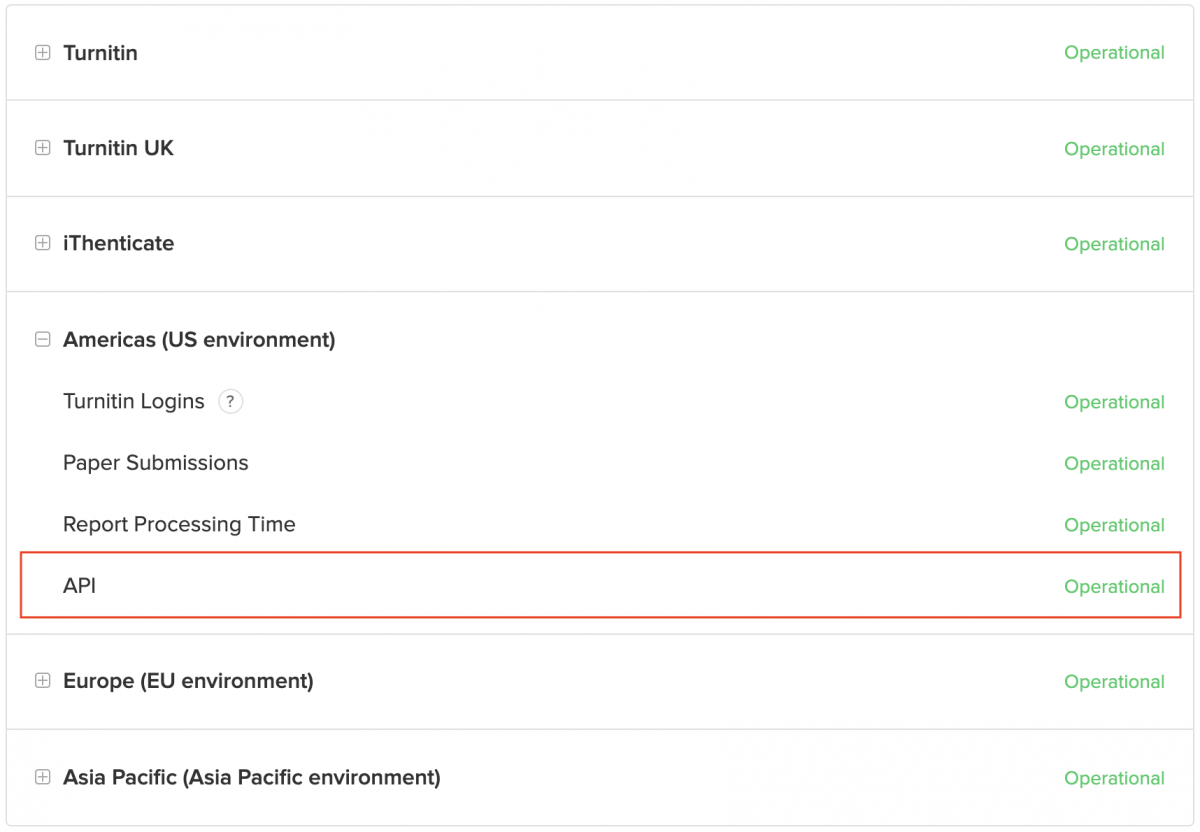Click the Operational status in the API row

coord(1114,587)
